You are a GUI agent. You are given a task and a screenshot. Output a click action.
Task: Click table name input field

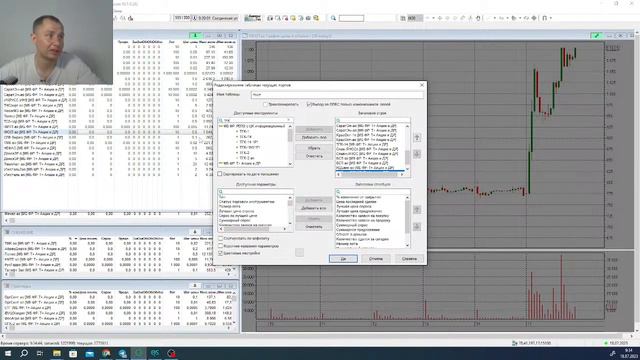(337, 95)
